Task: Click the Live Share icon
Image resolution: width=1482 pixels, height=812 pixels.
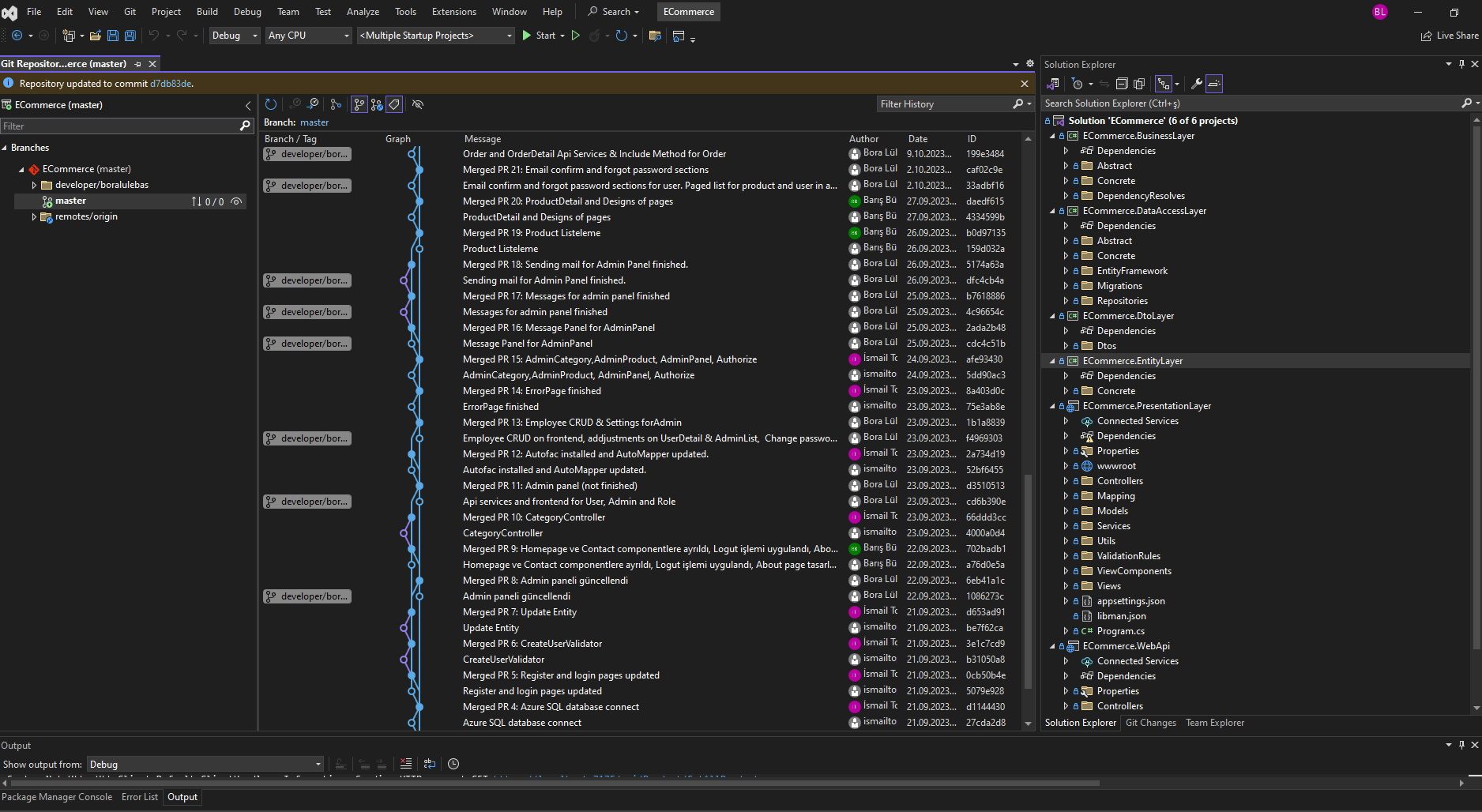Action: [1426, 36]
